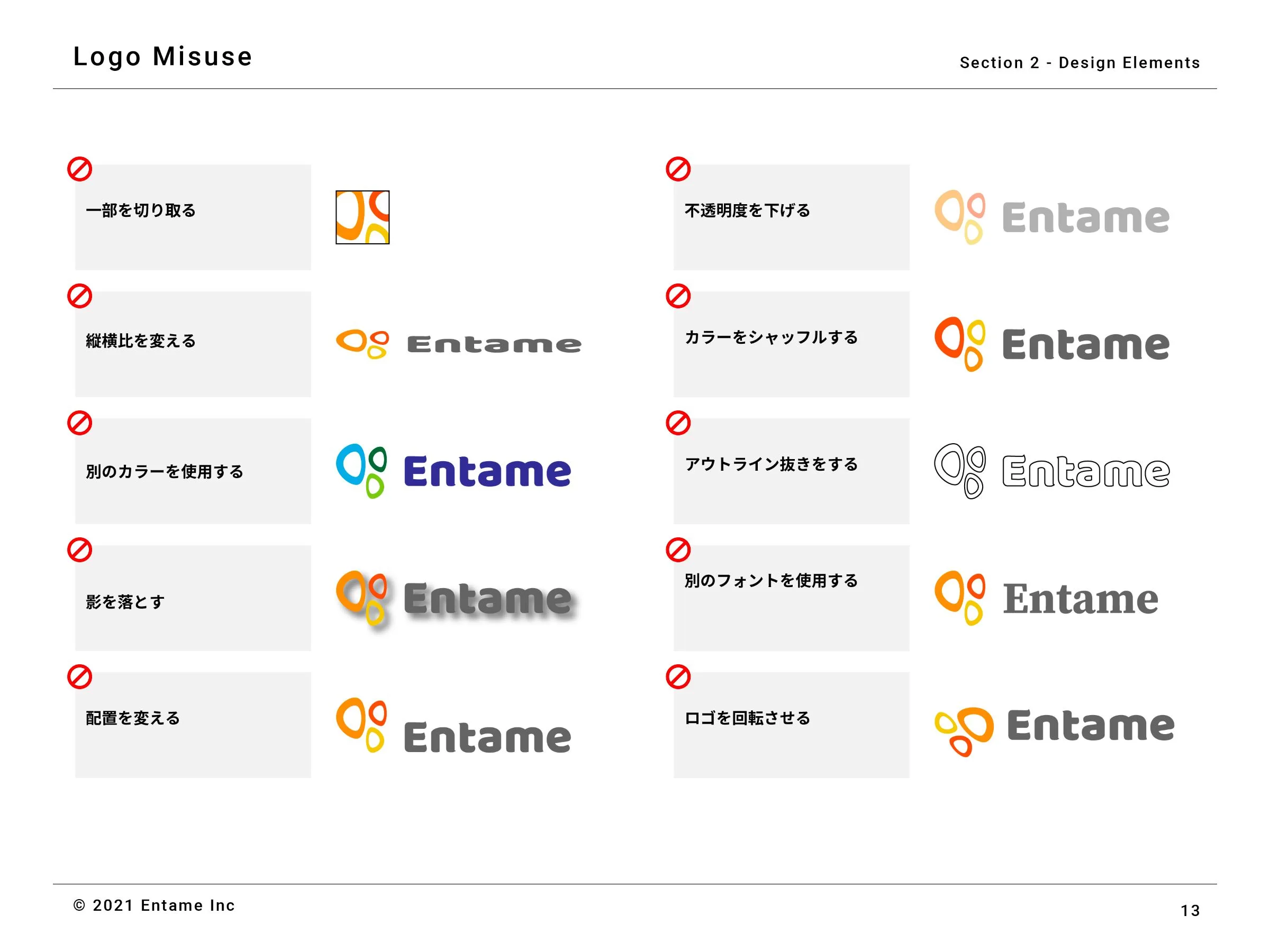Viewport: 1270px width, 952px height.
Task: Click the Section 2 - Design Elements header
Action: 1080,62
